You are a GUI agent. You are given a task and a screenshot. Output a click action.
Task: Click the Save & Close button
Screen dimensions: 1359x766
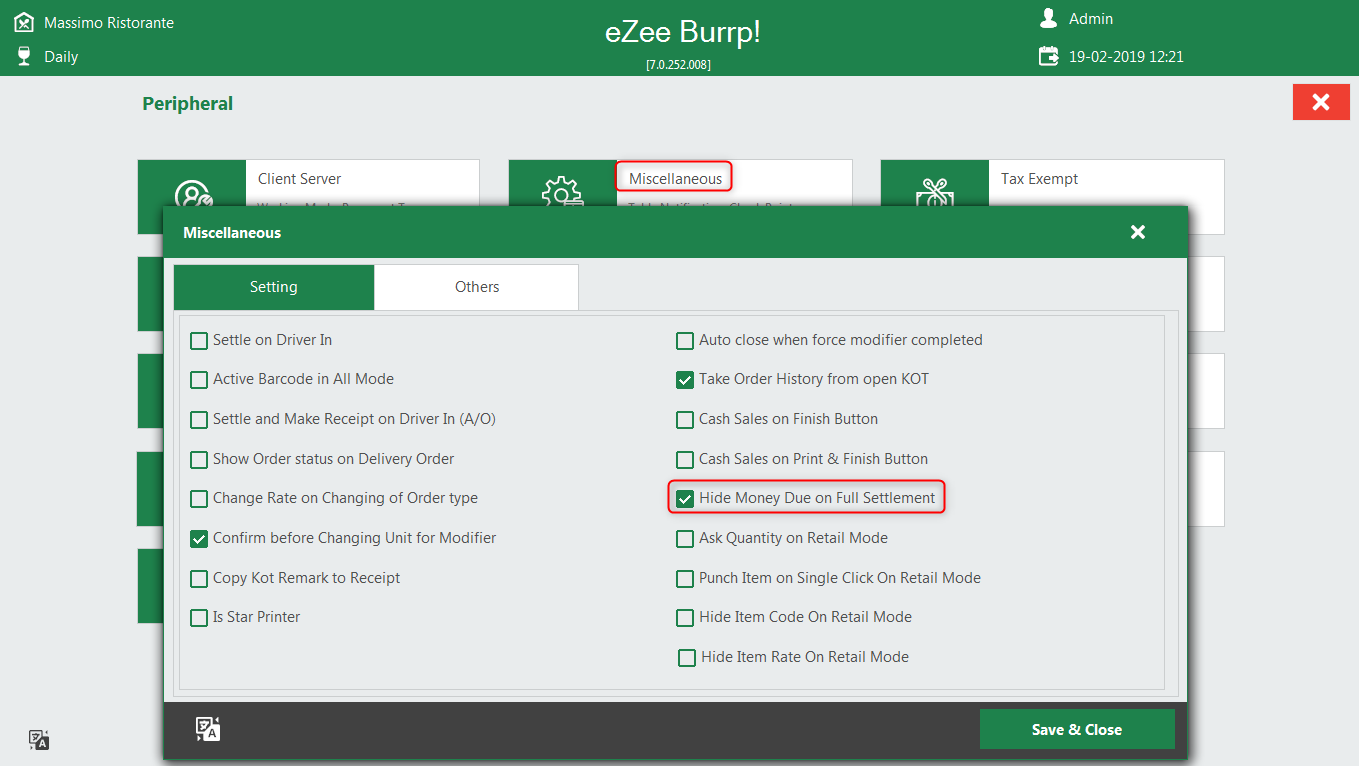coord(1077,729)
